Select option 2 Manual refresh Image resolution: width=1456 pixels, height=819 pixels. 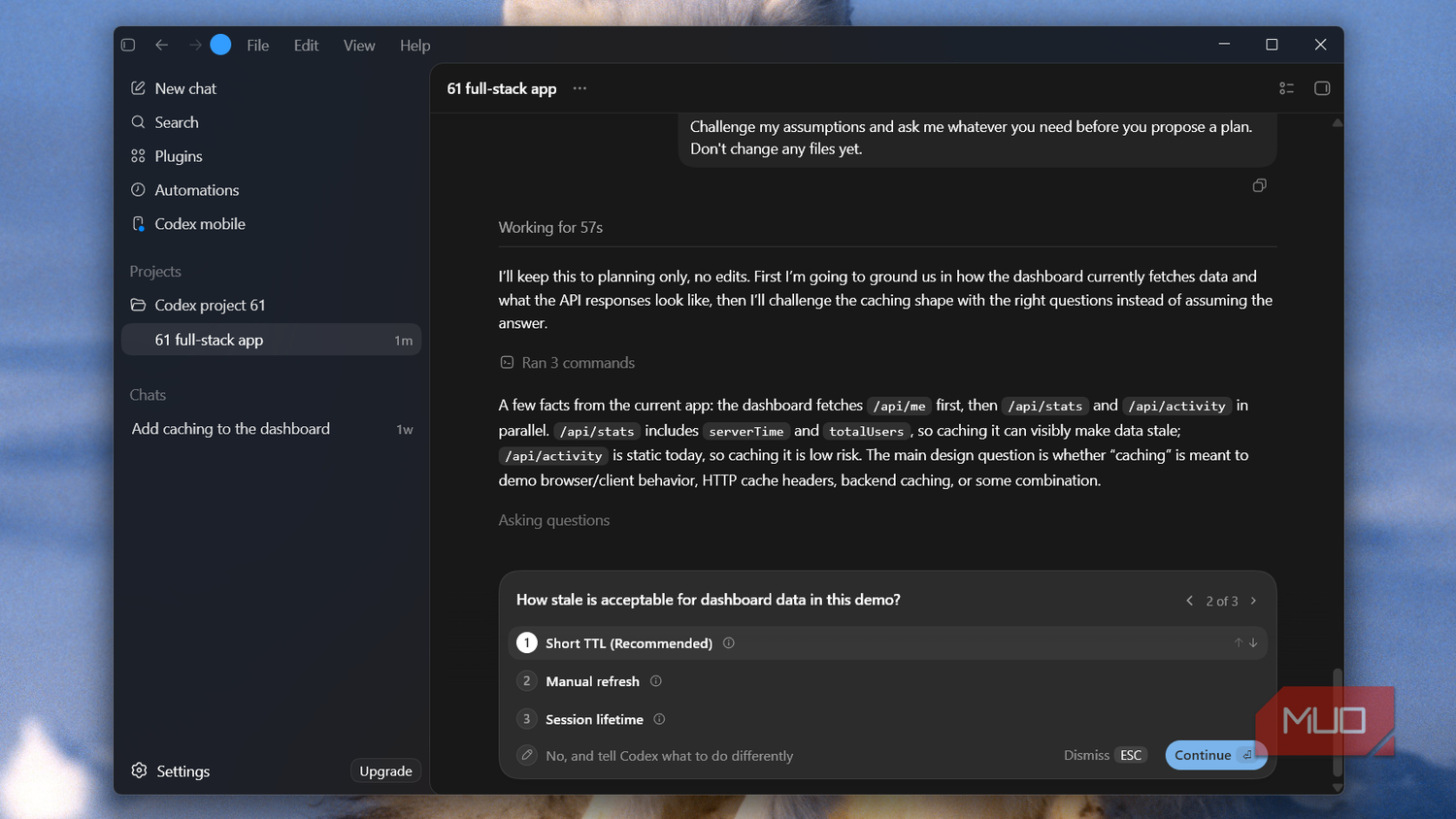click(x=887, y=681)
